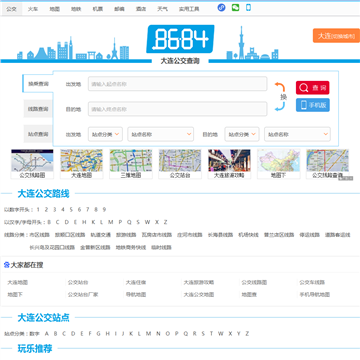Screen dimensions: 360x360
Task: Click letter M in bus routes letter row
Action: (x=111, y=222)
